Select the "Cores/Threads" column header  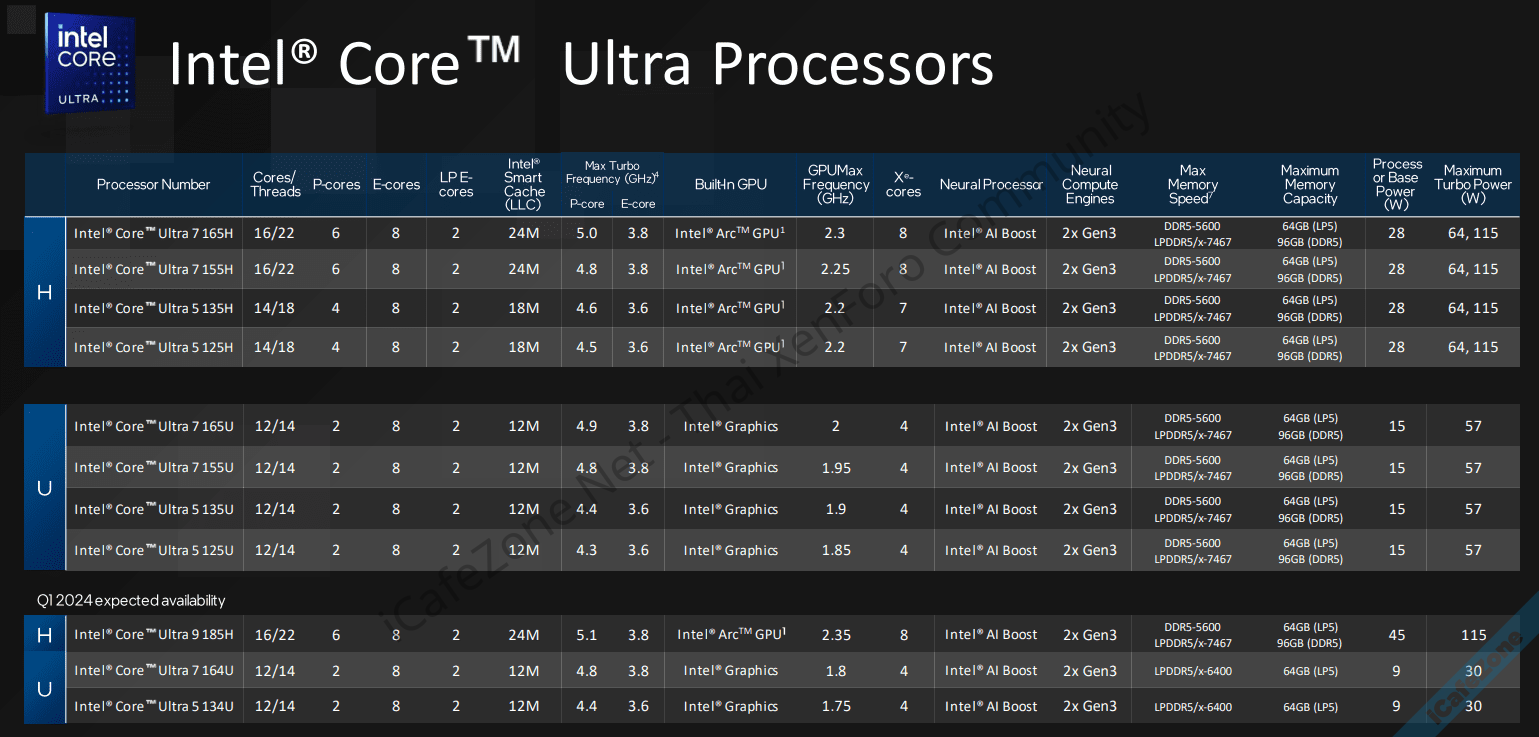(x=275, y=184)
